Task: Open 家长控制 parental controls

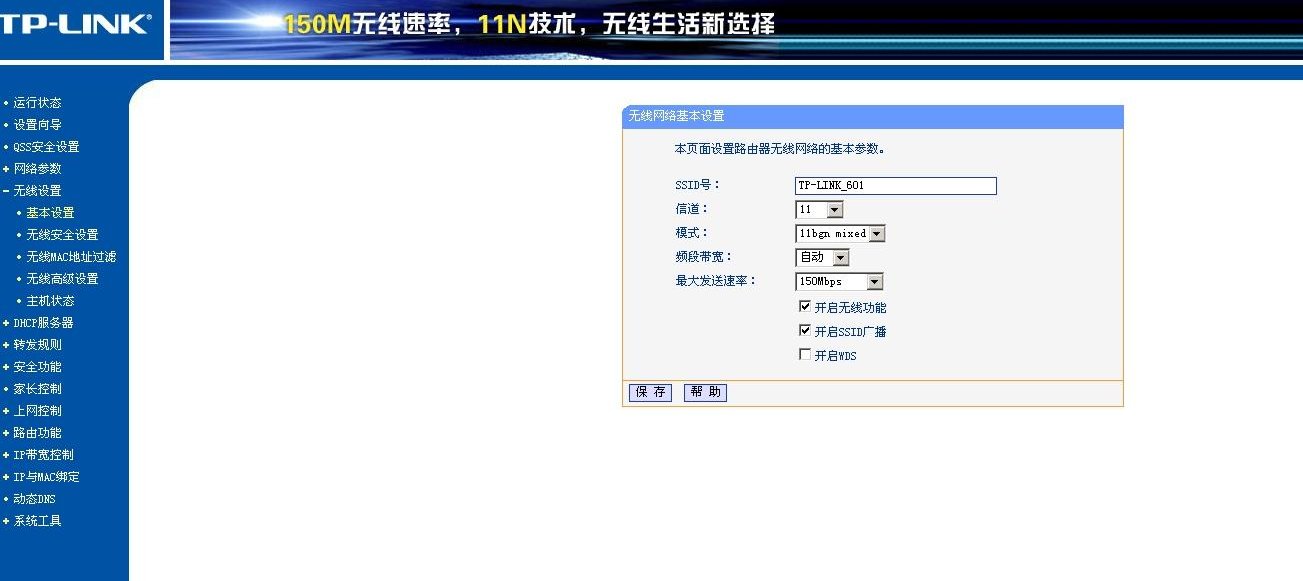Action: click(37, 388)
